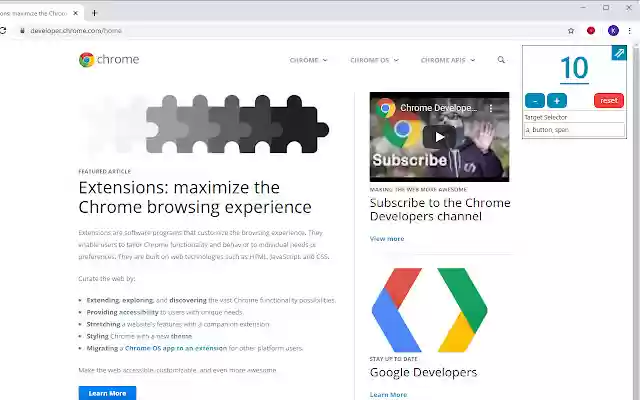Open the View more link
Viewport: 640px width, 400px height.
pyautogui.click(x=387, y=239)
